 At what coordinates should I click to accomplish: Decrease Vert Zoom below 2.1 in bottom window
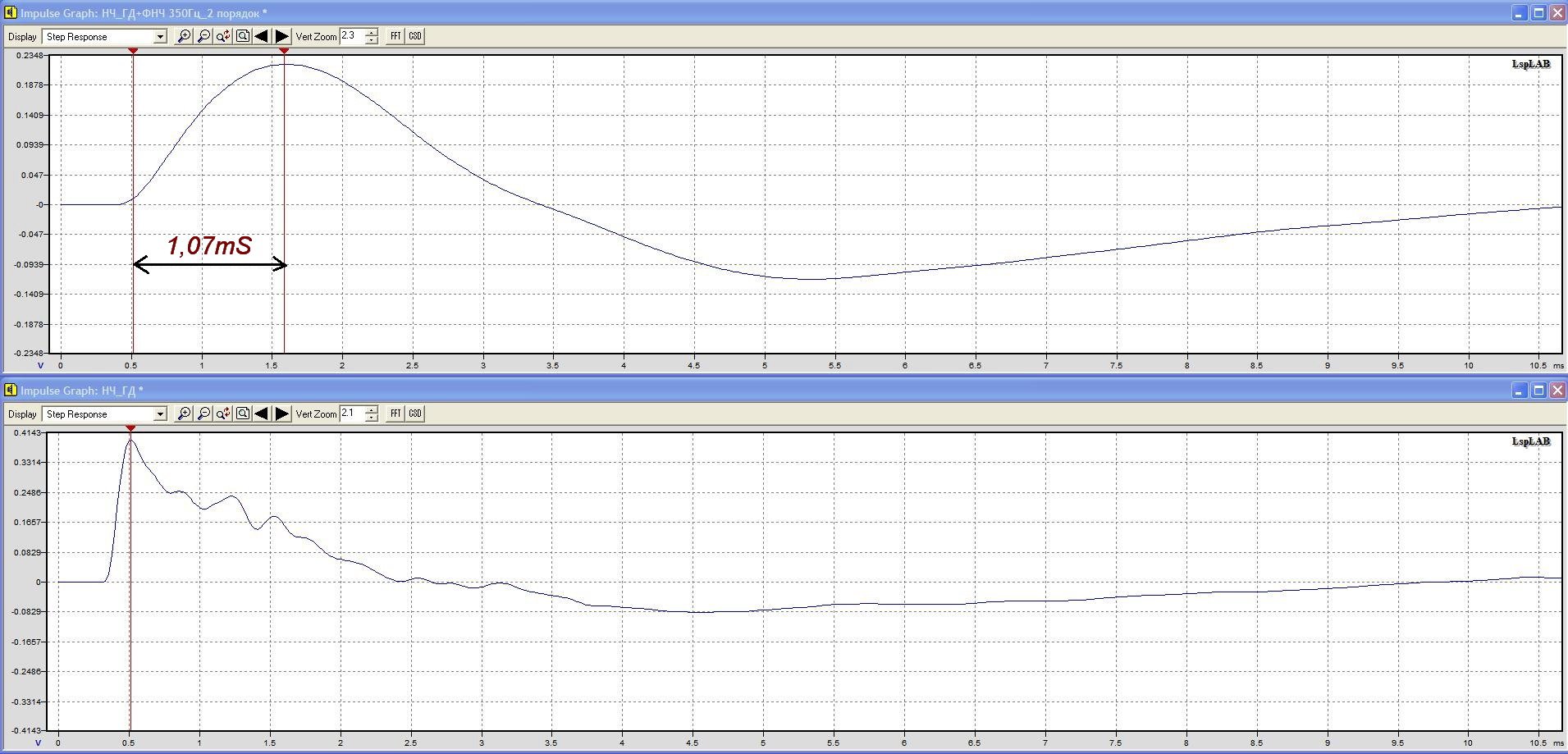372,418
